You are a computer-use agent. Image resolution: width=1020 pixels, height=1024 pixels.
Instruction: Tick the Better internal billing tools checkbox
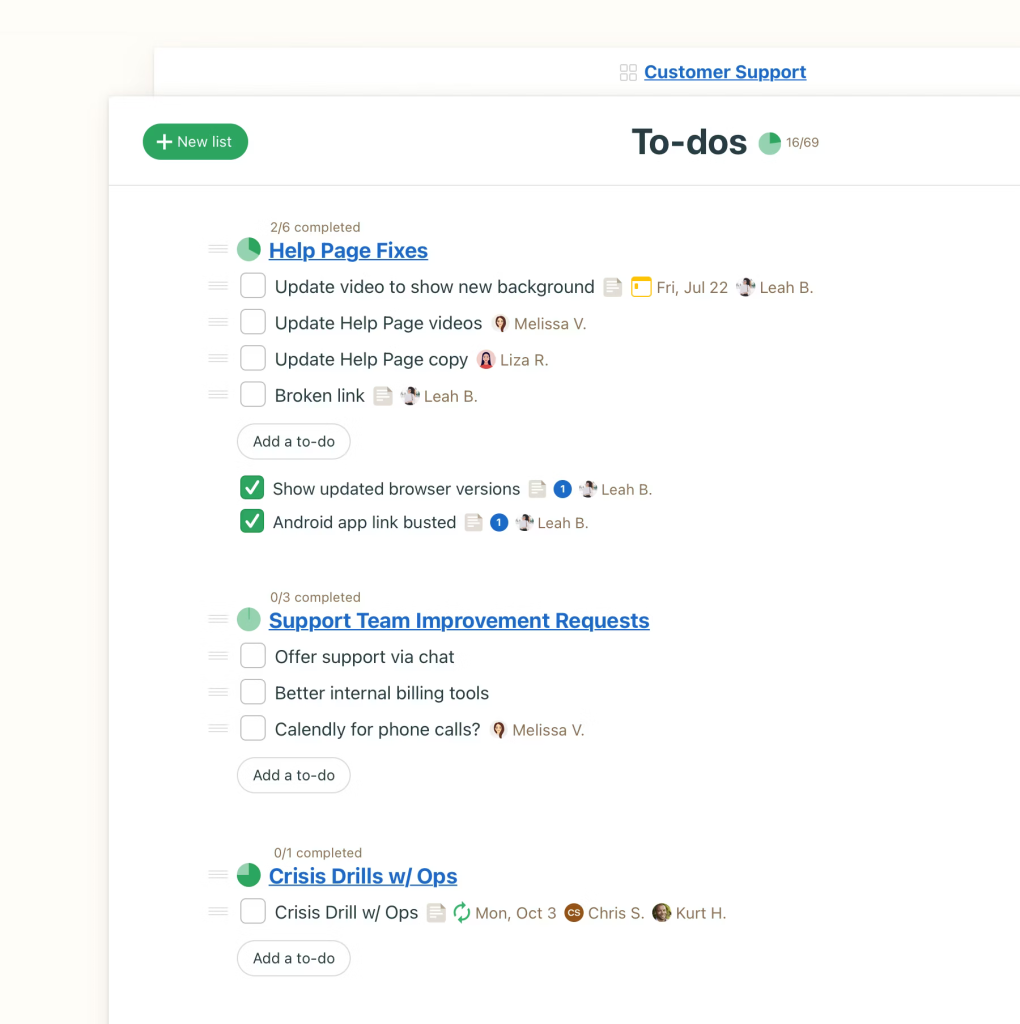pyautogui.click(x=253, y=692)
